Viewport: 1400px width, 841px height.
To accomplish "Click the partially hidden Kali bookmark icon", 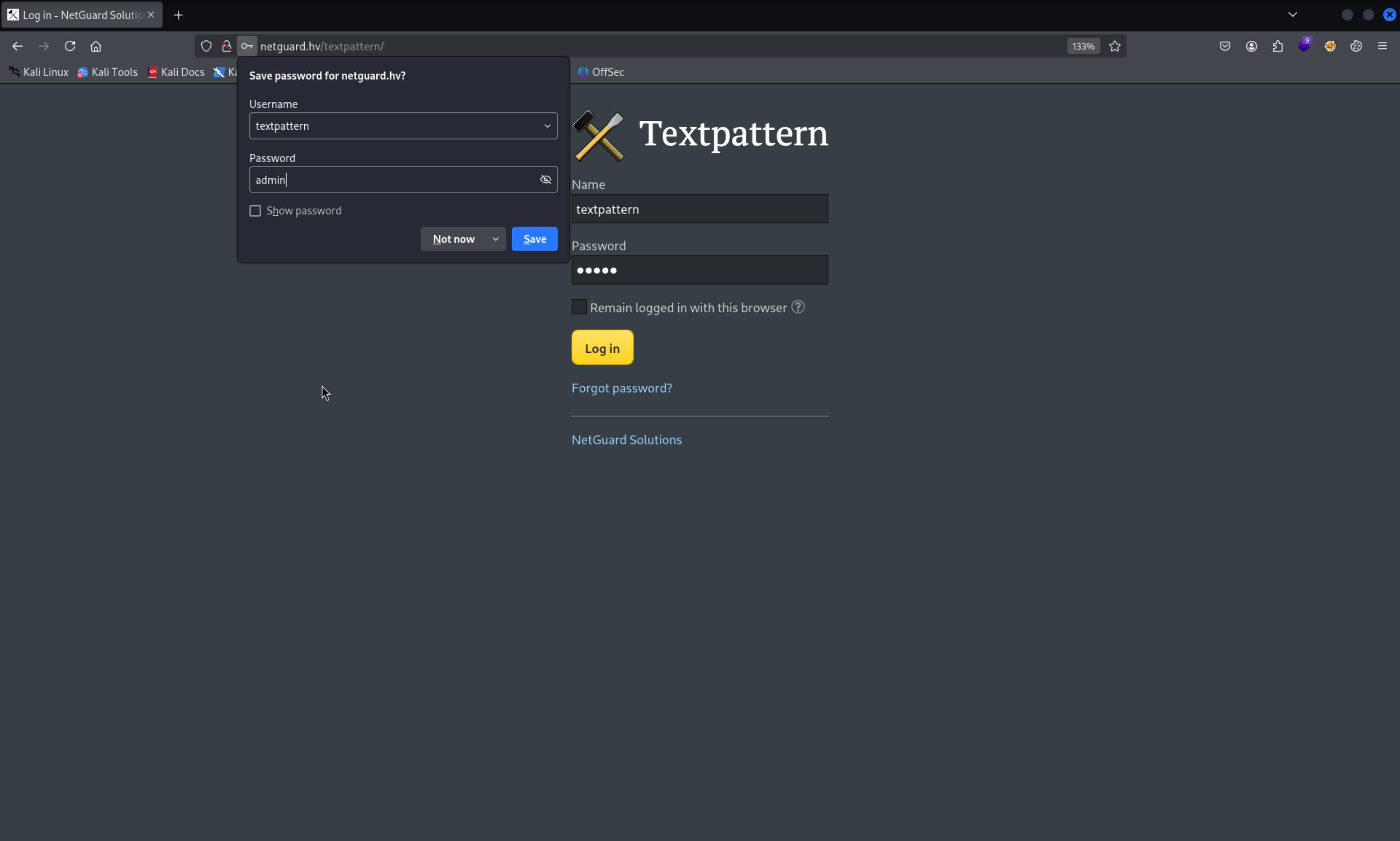I will pyautogui.click(x=219, y=72).
